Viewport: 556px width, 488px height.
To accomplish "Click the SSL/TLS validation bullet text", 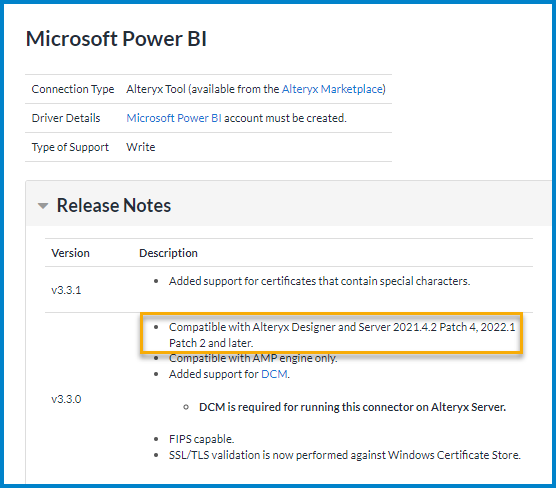I will pyautogui.click(x=345, y=455).
